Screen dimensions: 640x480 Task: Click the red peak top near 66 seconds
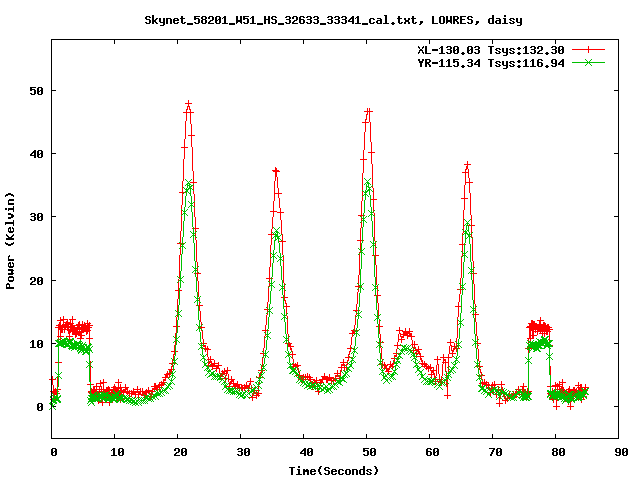click(467, 164)
